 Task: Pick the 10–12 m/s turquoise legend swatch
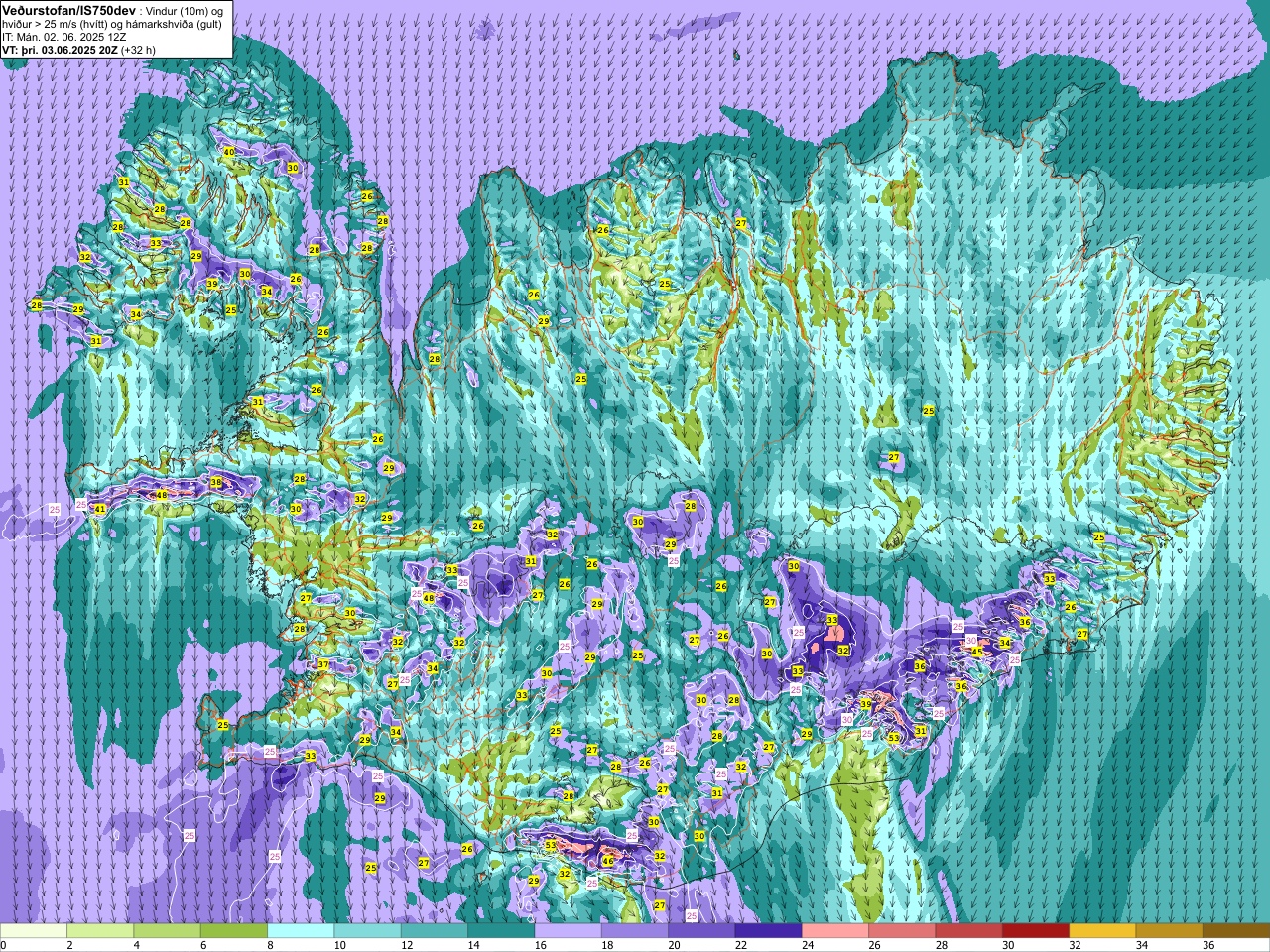pos(367,931)
